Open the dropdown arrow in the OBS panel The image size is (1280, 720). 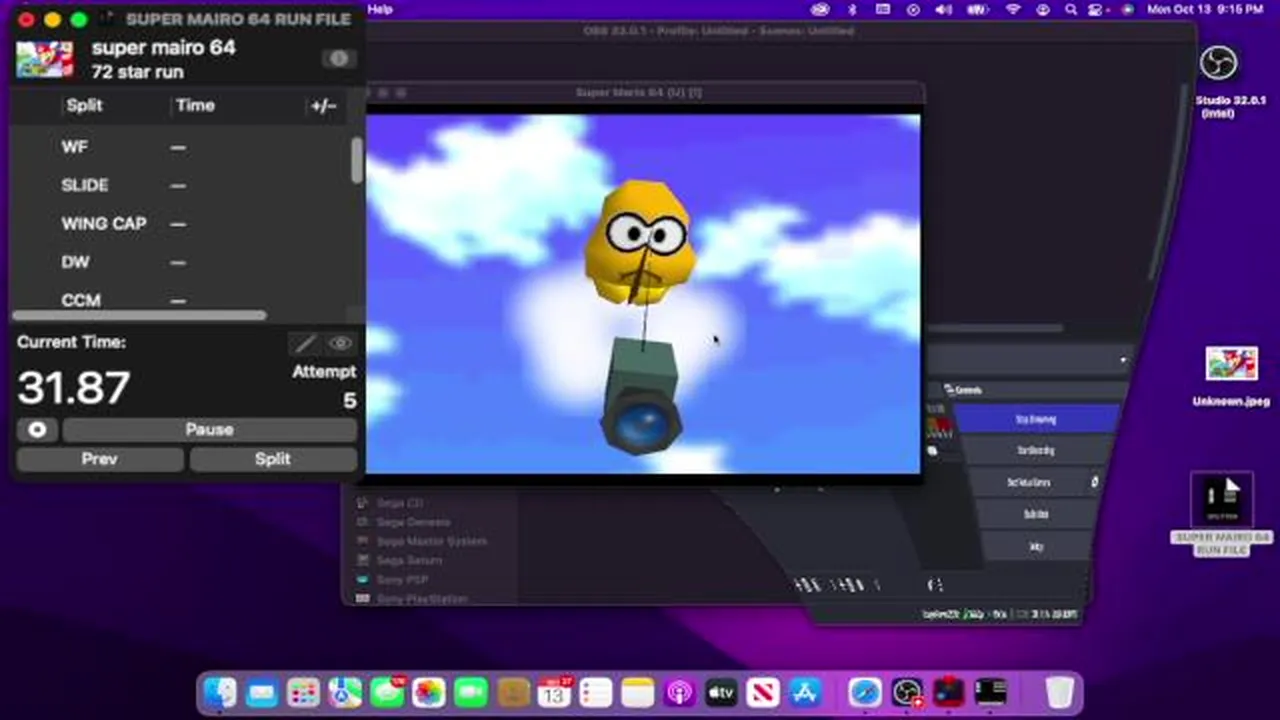[1123, 360]
